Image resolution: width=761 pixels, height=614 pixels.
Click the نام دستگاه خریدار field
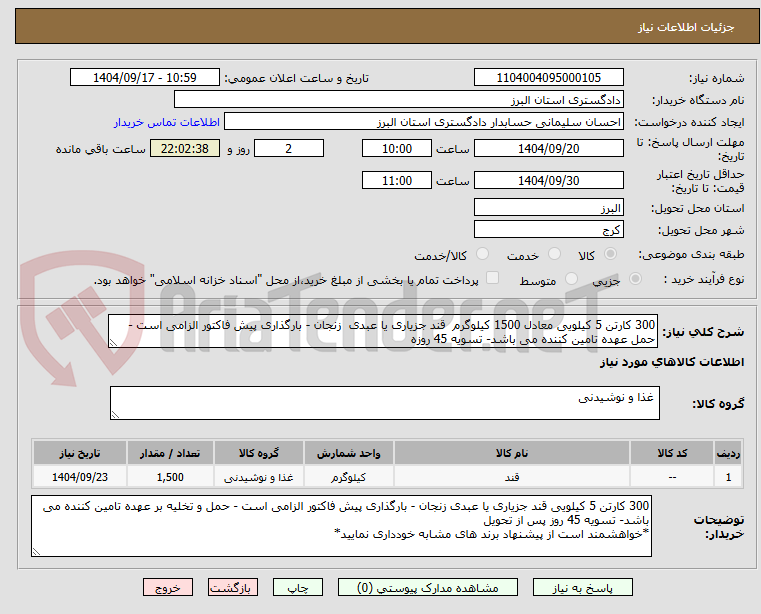[x=398, y=100]
